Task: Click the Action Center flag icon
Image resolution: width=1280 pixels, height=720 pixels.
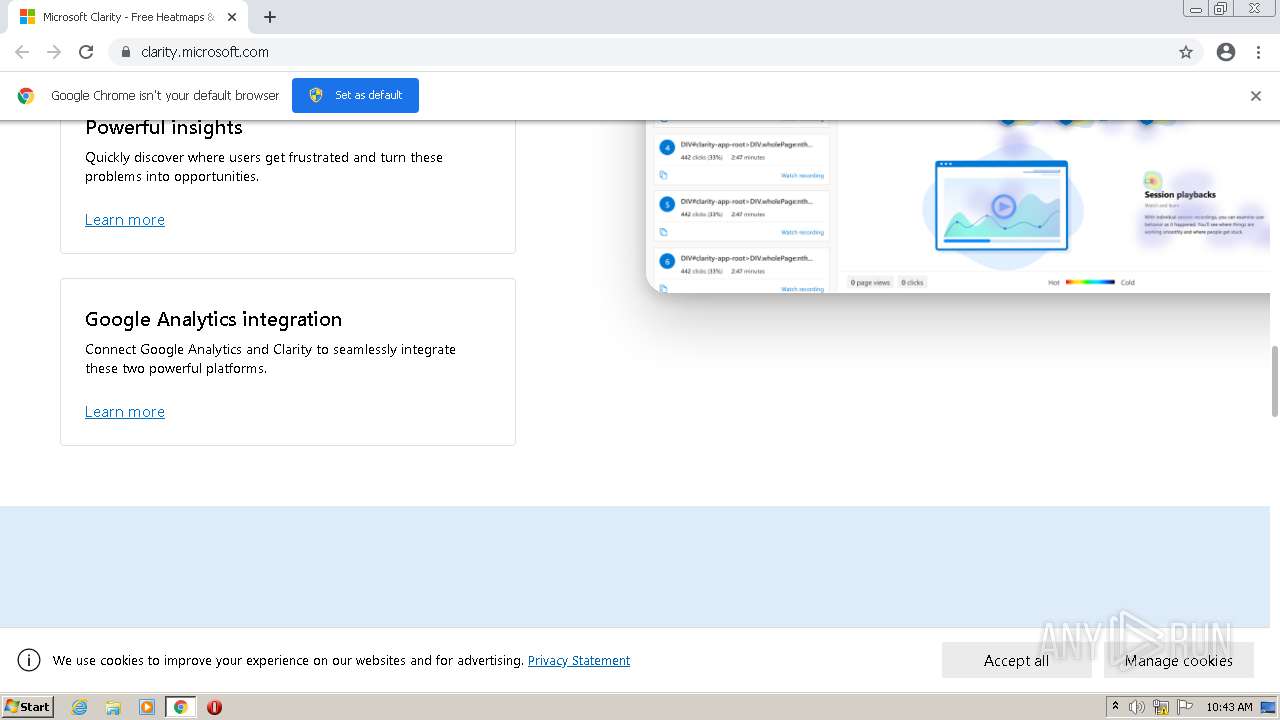Action: pyautogui.click(x=1185, y=707)
